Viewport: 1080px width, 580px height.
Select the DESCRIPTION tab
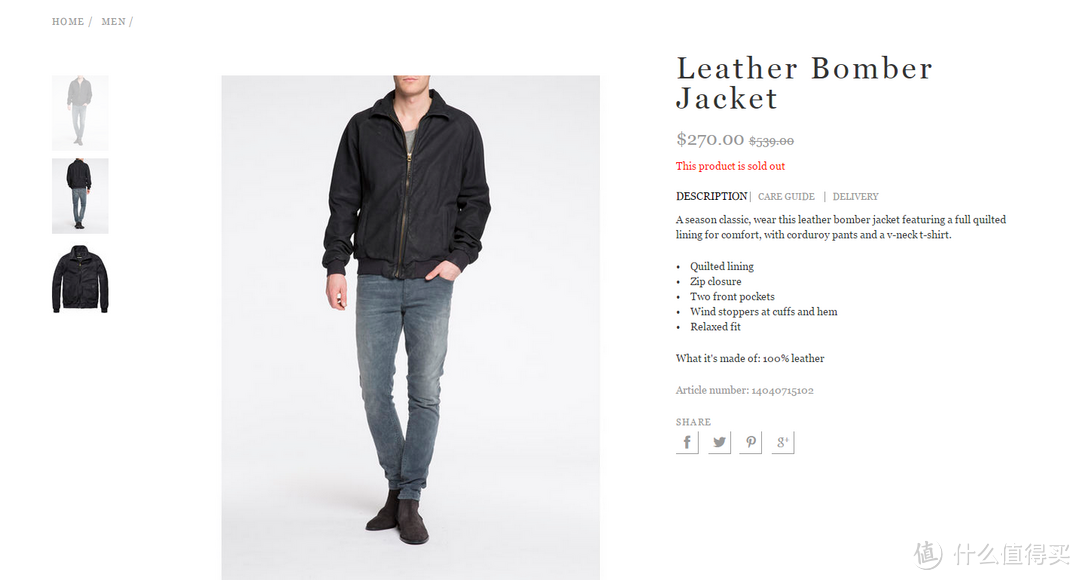[712, 196]
